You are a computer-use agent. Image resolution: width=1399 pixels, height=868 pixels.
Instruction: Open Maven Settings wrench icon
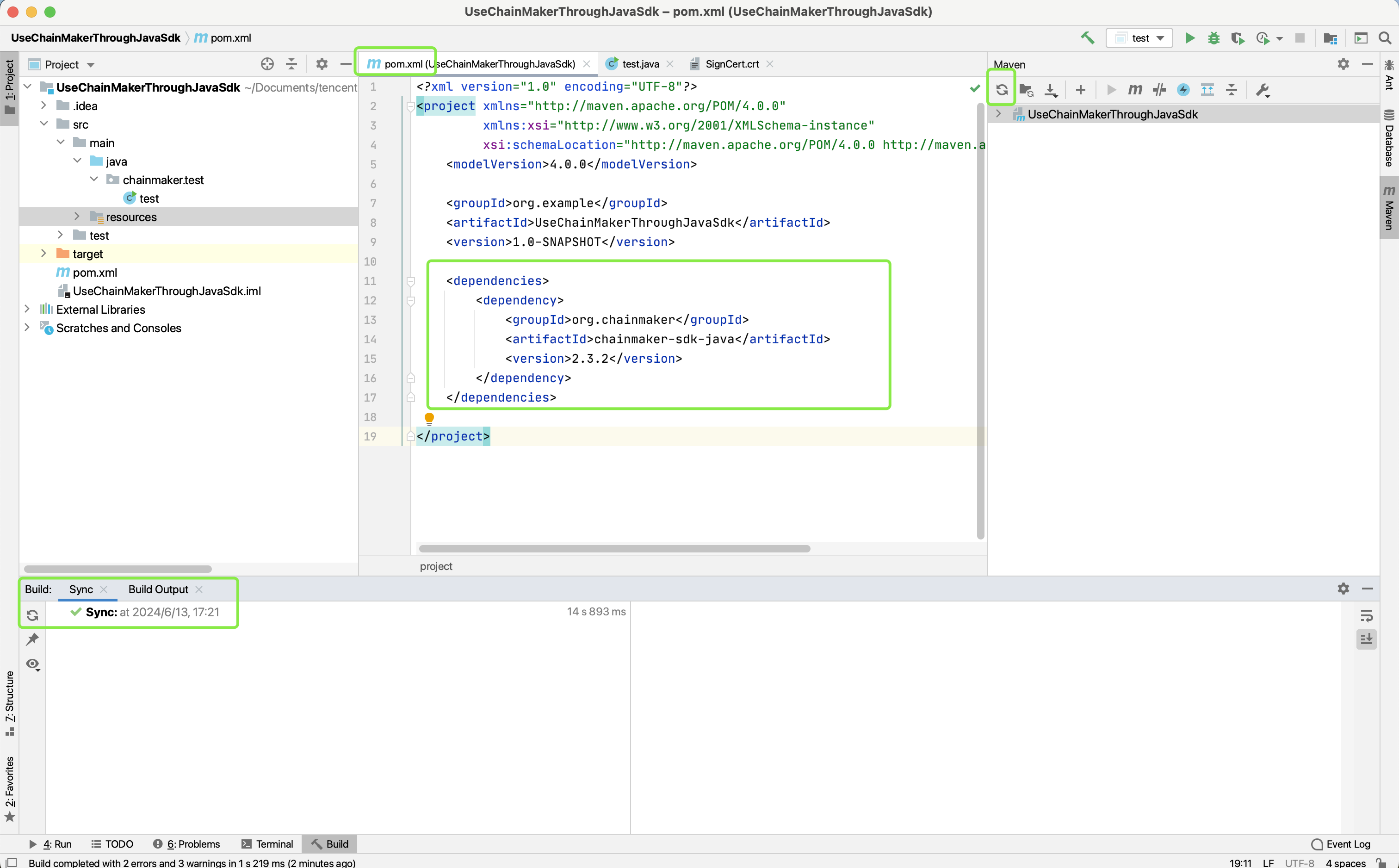(x=1262, y=90)
